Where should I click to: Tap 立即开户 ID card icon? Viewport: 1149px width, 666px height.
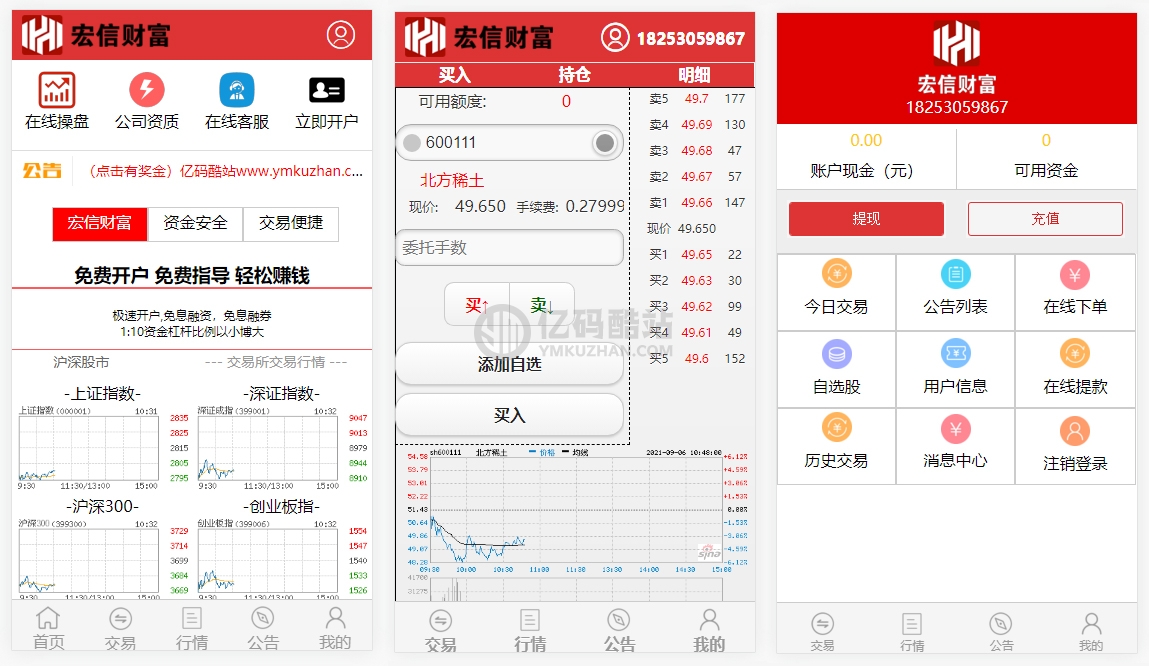point(327,90)
